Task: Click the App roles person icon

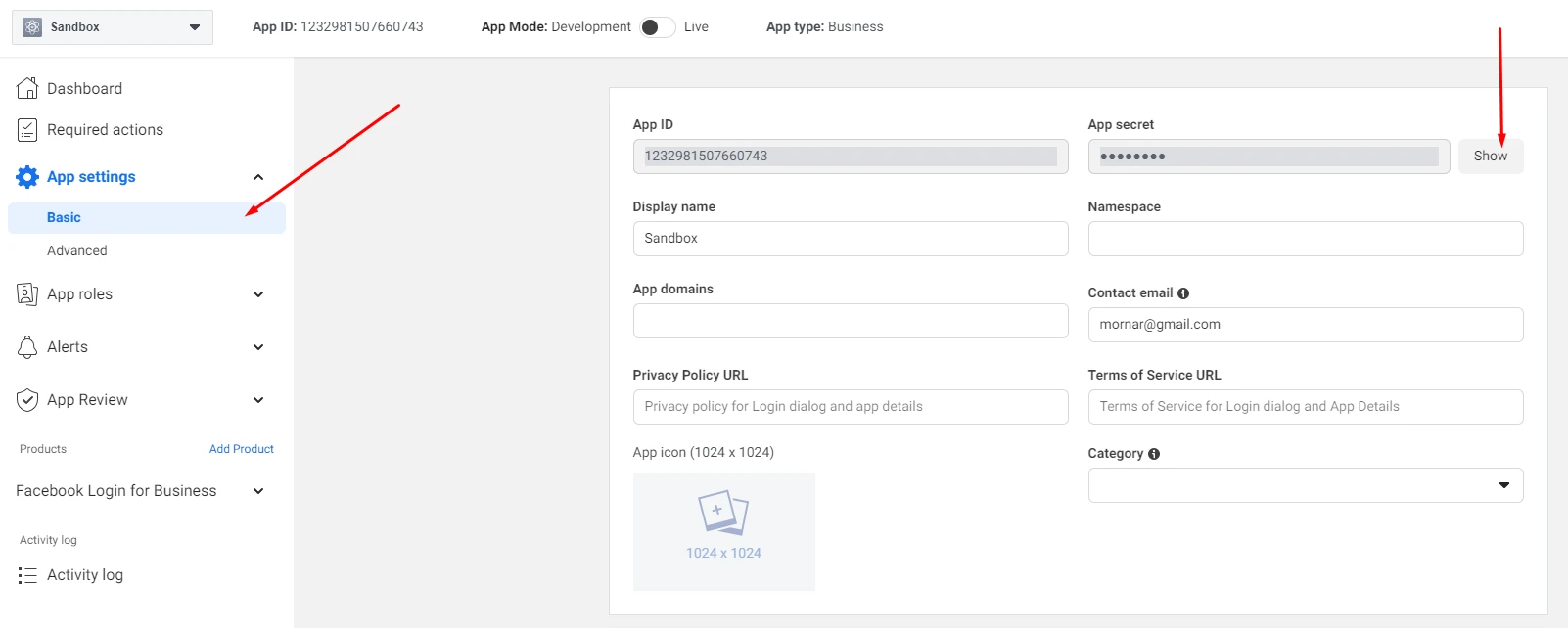Action: 27,294
